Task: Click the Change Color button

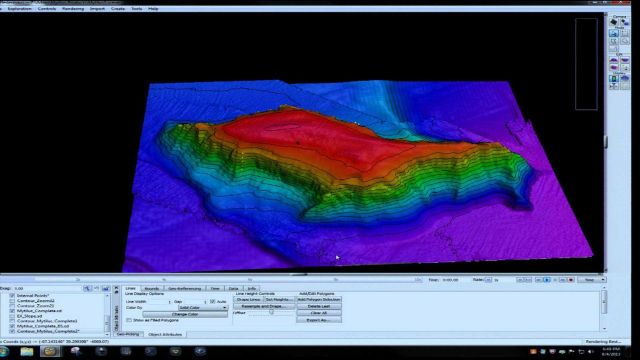Action: [x=185, y=314]
